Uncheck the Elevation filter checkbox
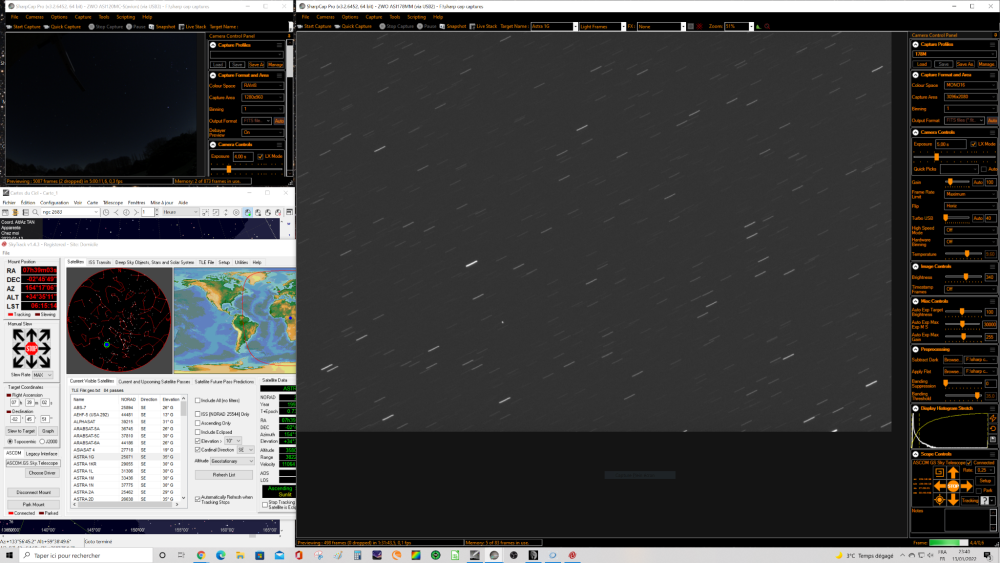 [x=198, y=441]
